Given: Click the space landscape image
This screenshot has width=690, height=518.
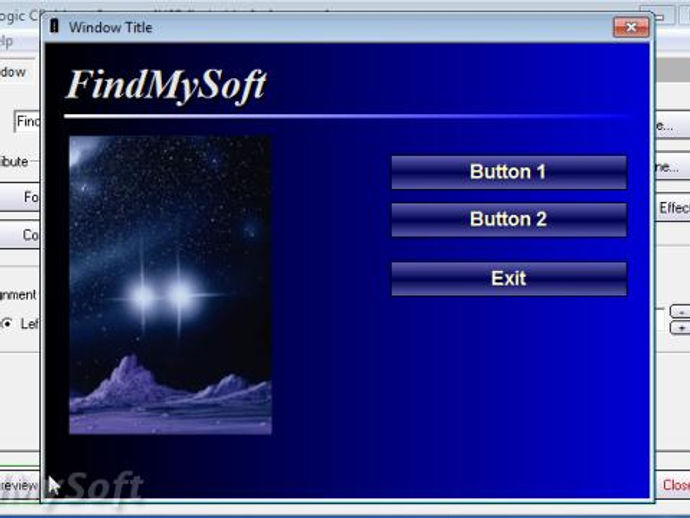Looking at the screenshot, I should click(170, 285).
